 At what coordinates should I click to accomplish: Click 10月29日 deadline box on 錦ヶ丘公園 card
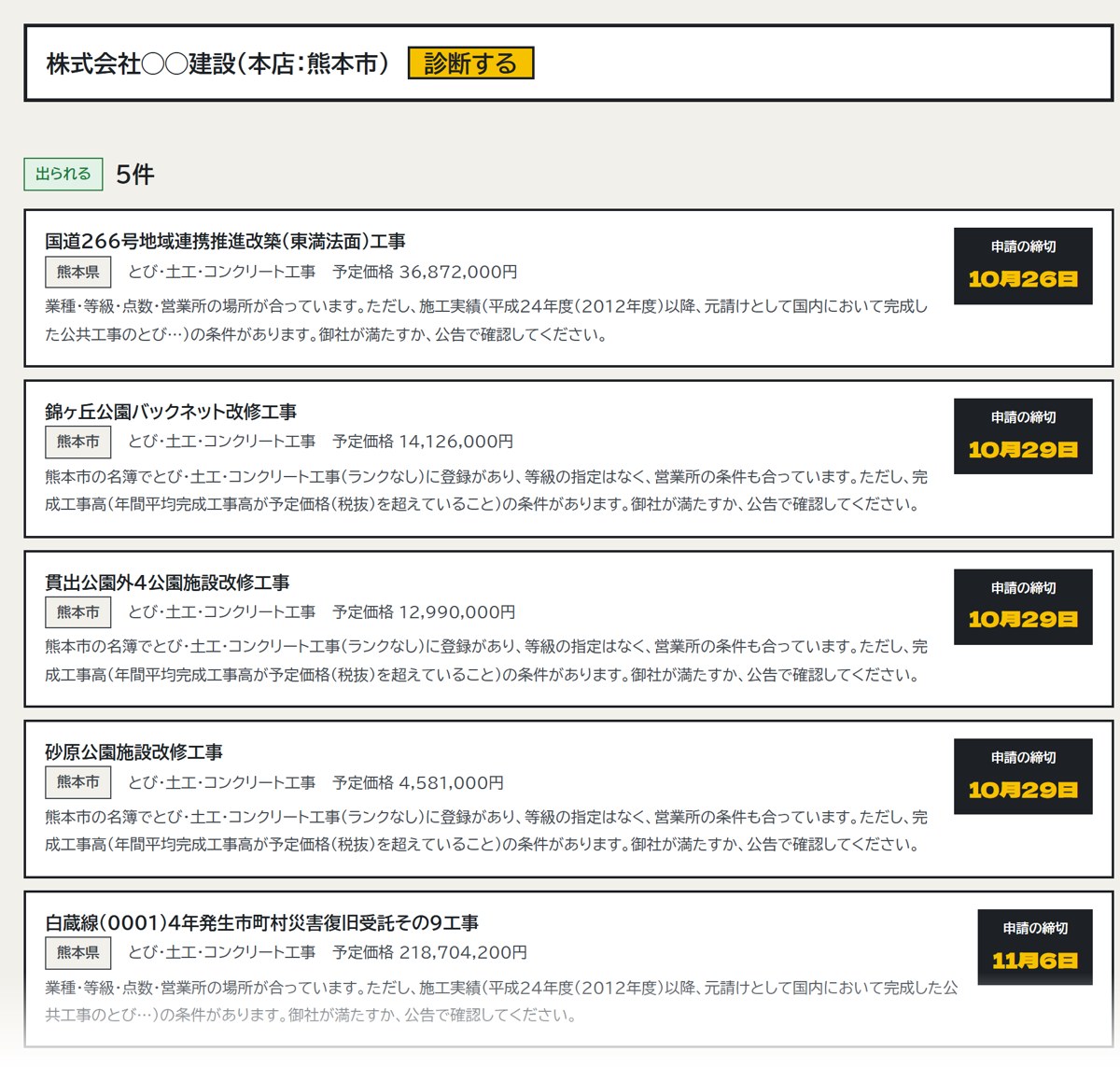coord(1023,437)
